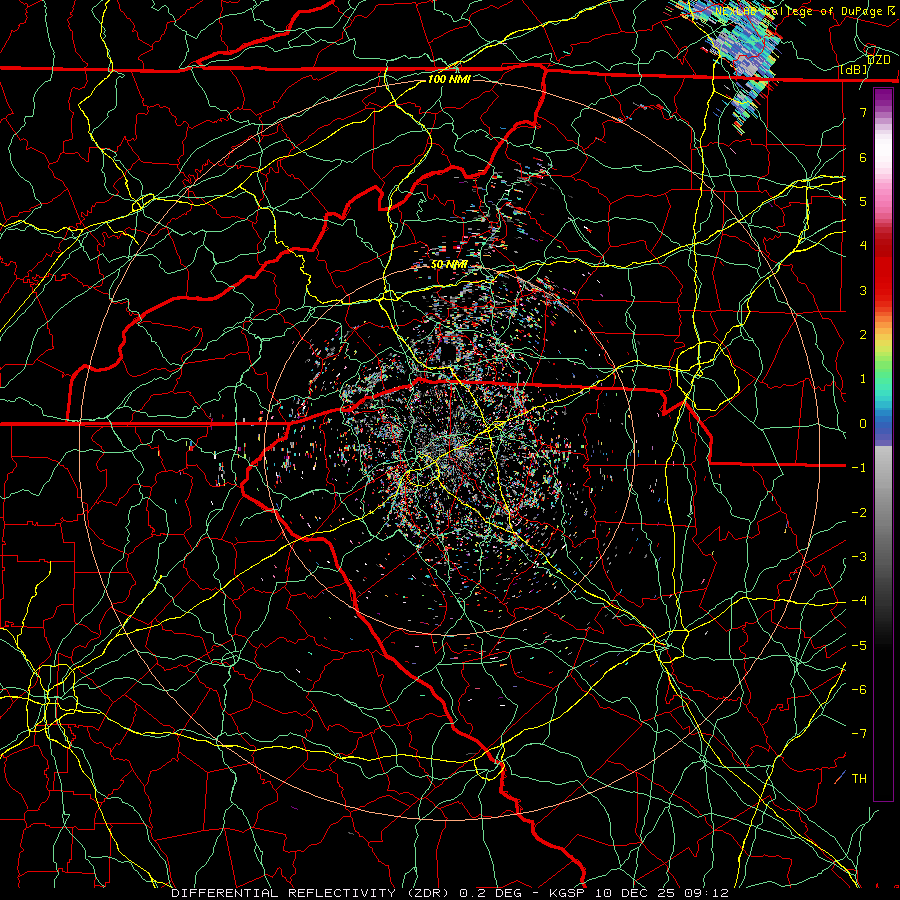The height and width of the screenshot is (900, 900).
Task: Click the "DZD" product label above the scale
Action: 878,60
